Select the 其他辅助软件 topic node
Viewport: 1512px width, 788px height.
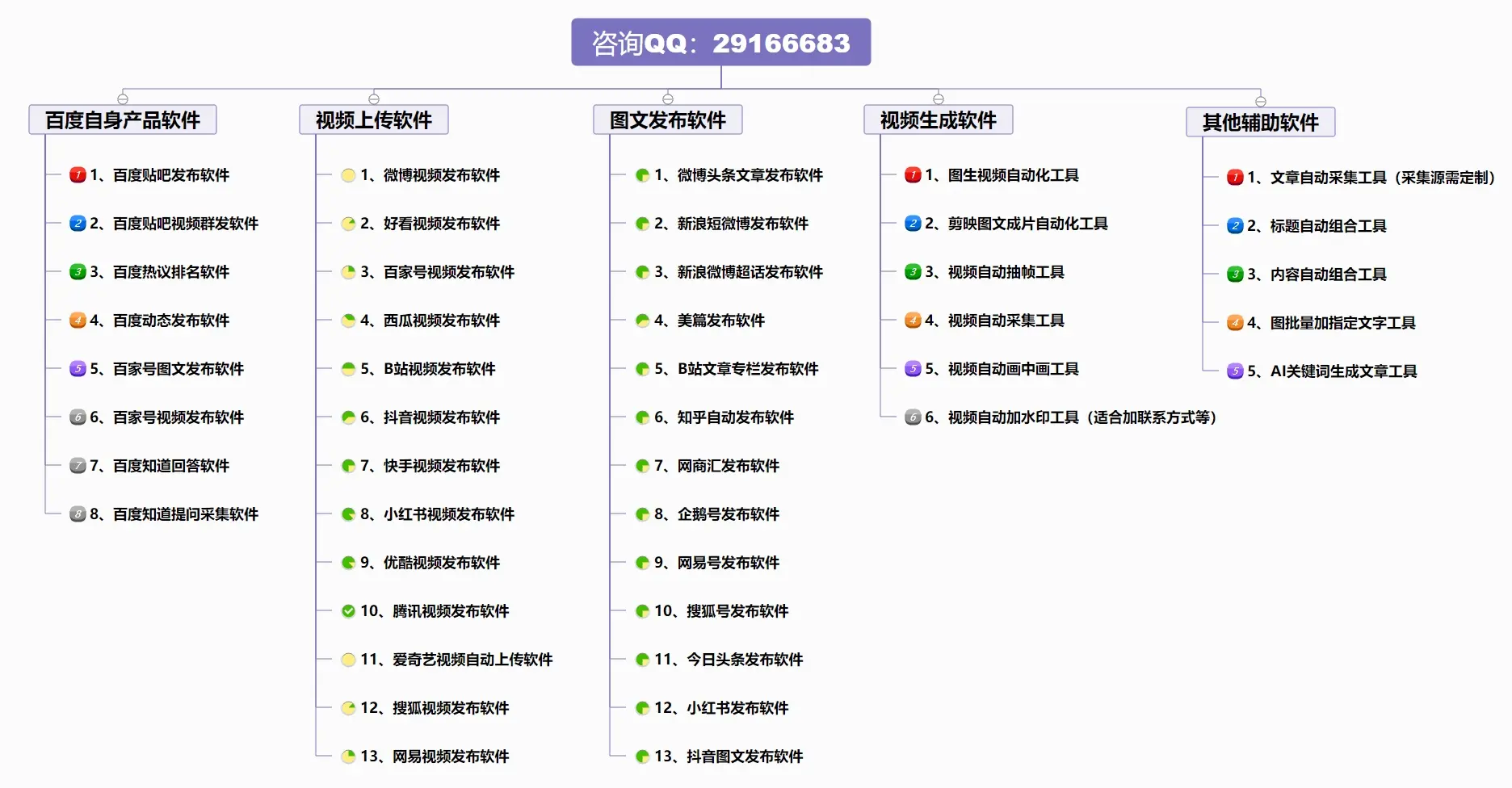pyautogui.click(x=1261, y=123)
